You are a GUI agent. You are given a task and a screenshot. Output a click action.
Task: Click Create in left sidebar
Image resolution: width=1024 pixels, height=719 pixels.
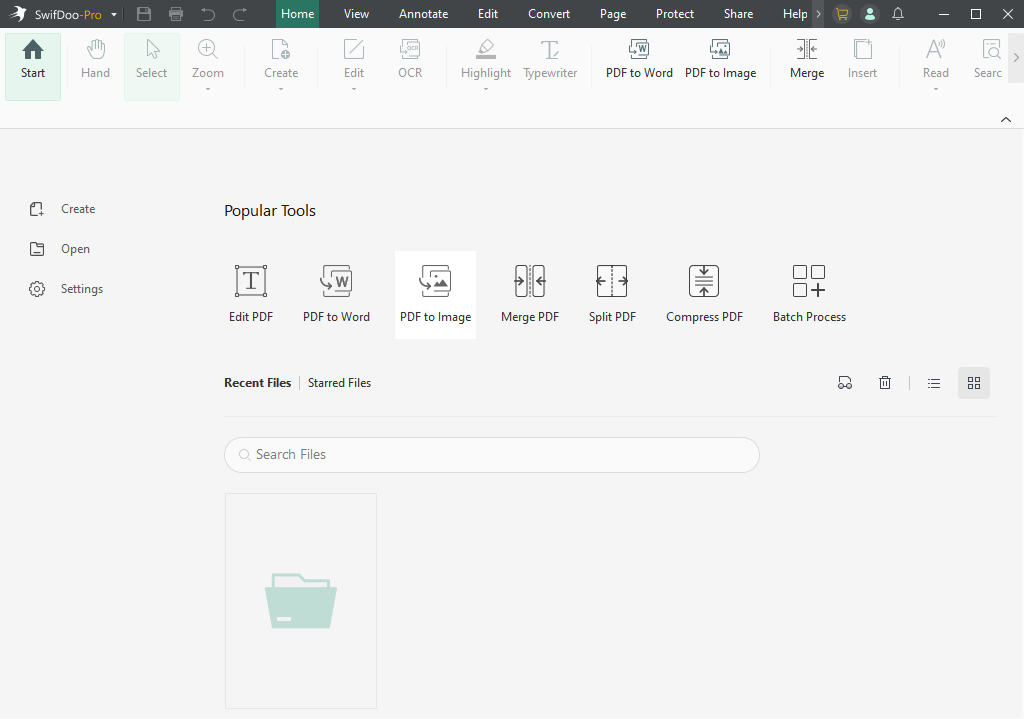click(x=63, y=209)
